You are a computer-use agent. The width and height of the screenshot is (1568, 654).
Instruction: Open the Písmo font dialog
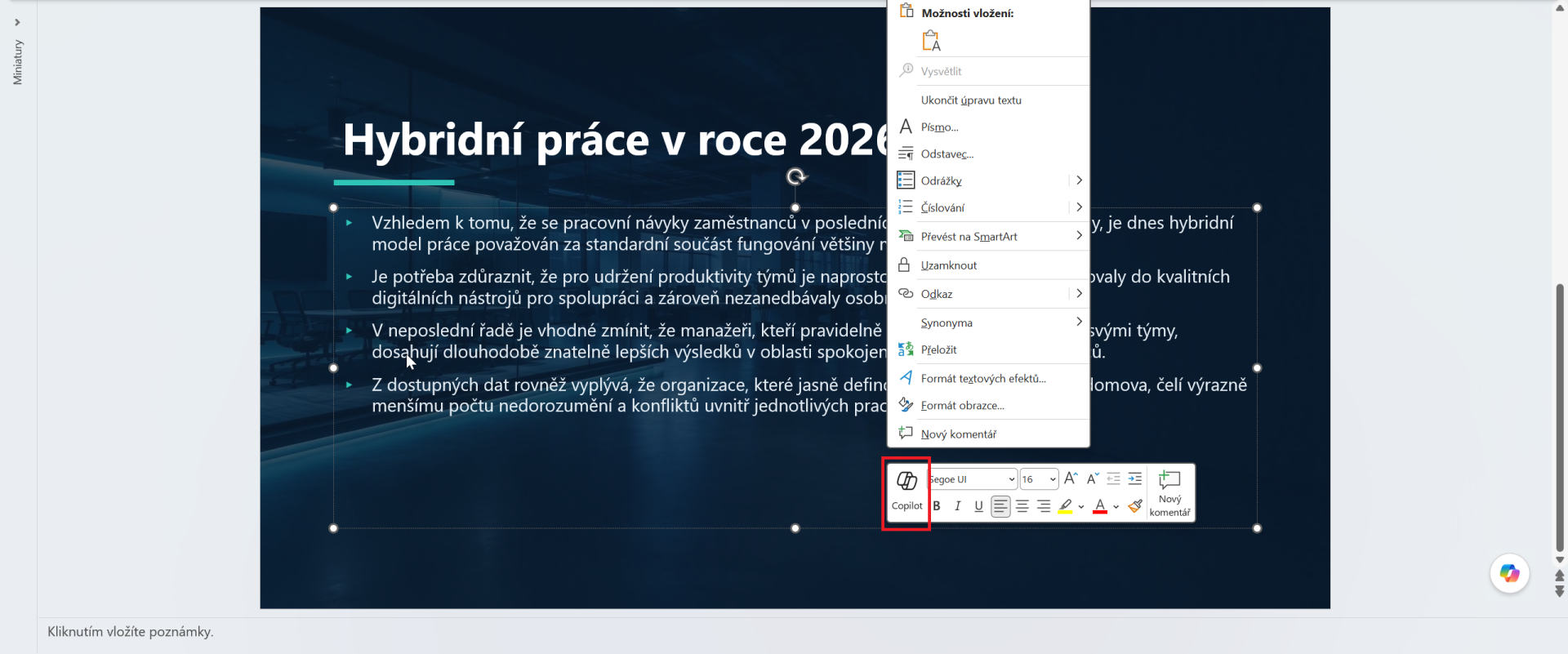[988, 127]
